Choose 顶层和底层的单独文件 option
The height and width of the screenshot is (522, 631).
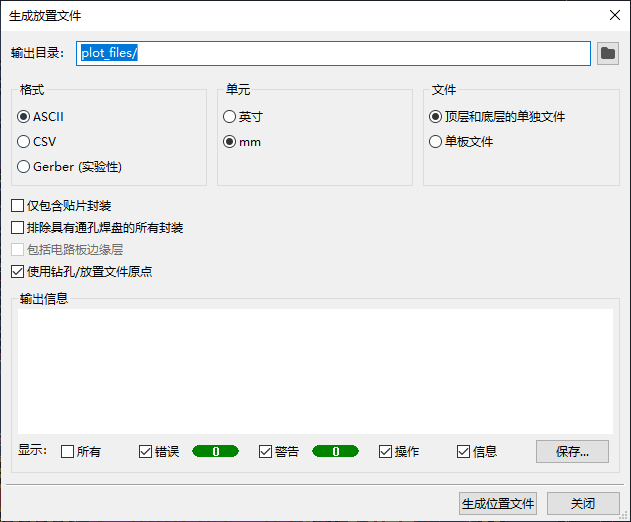[436, 117]
